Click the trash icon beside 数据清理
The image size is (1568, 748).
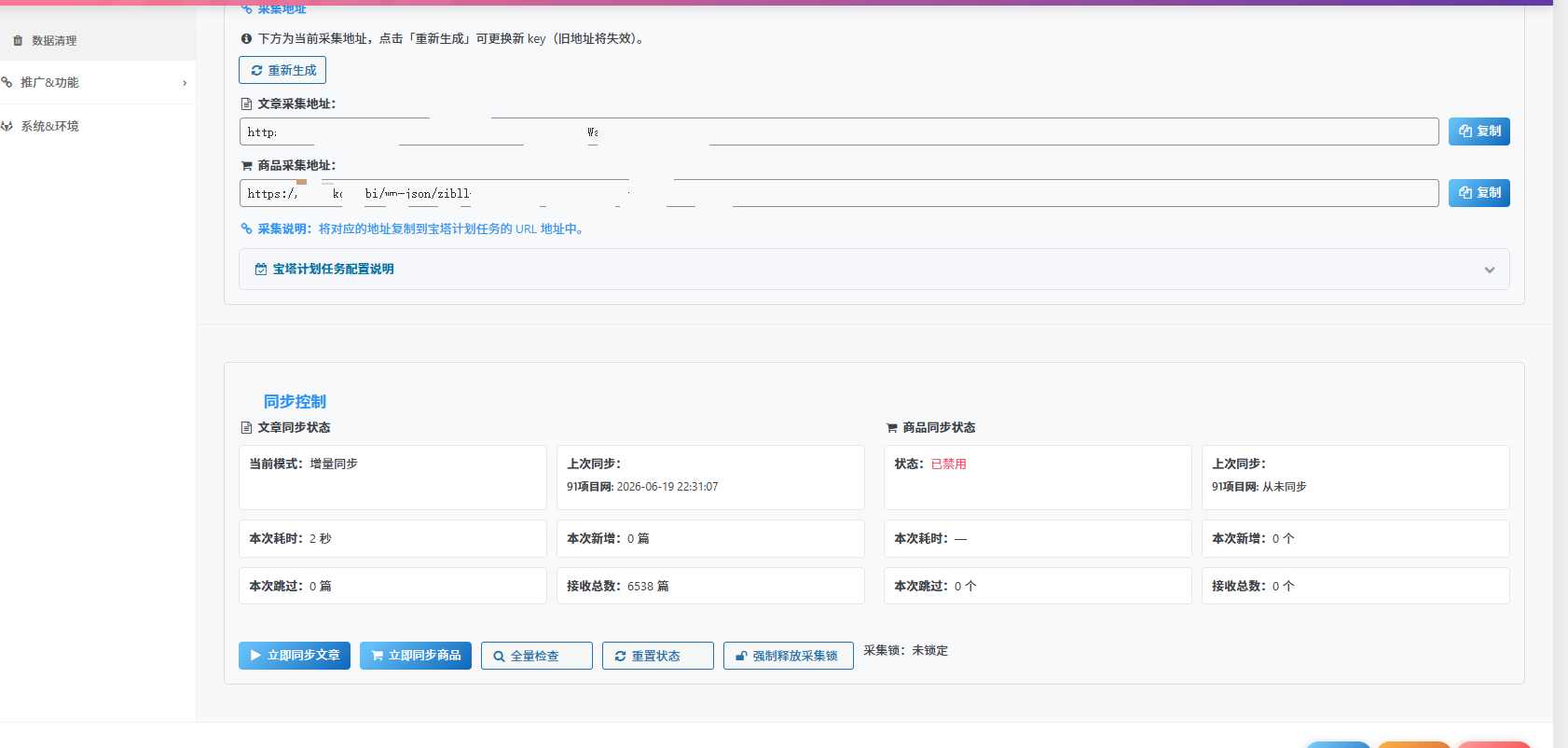(x=18, y=41)
